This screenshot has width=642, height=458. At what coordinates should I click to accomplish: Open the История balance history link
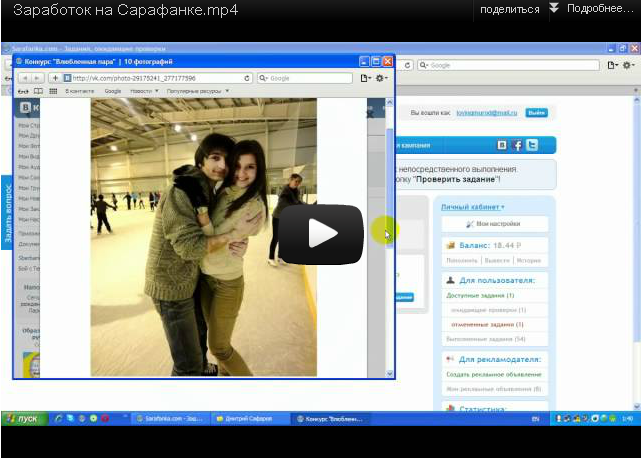point(528,260)
